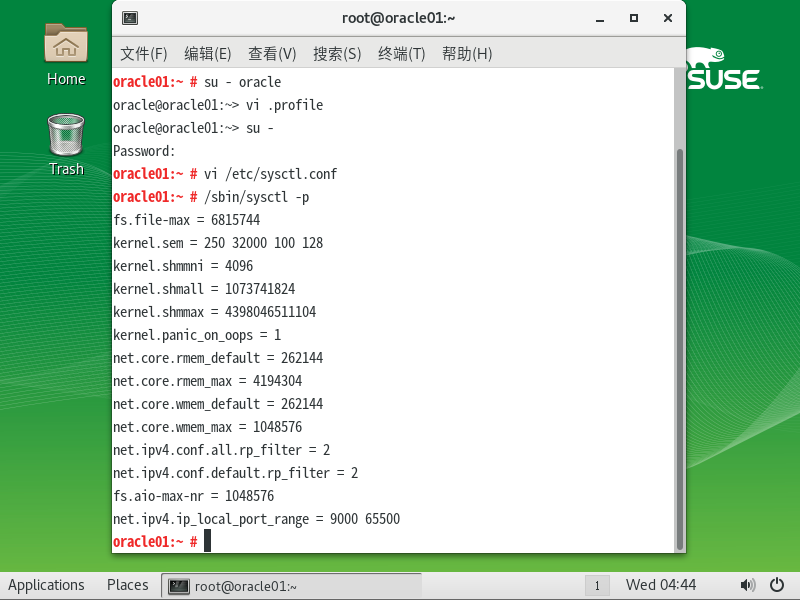Click the terminal icon in the title bar
800x600 pixels.
pyautogui.click(x=130, y=18)
